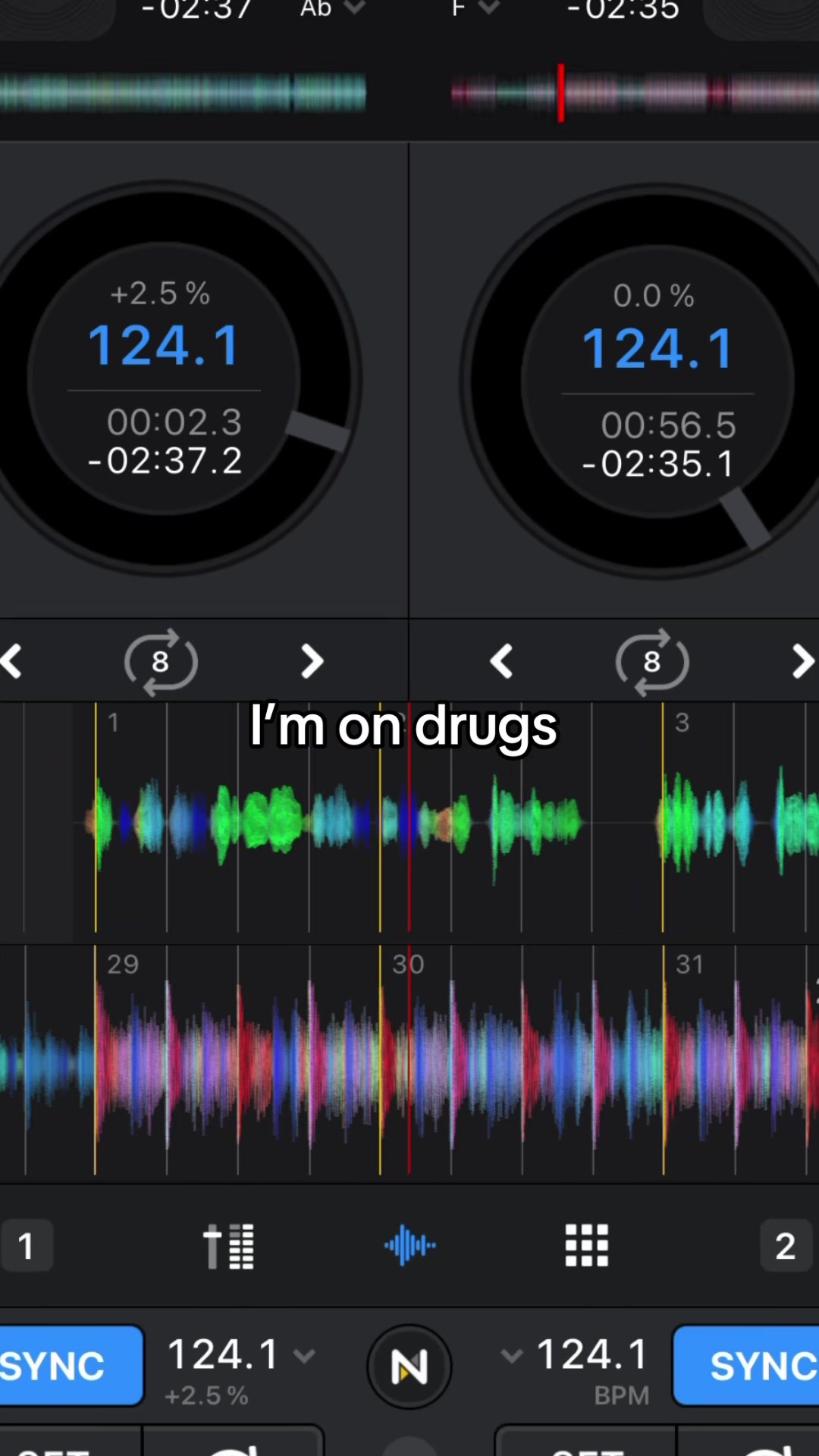Open the performance pads grid icon
819x1456 pixels.
(587, 1245)
